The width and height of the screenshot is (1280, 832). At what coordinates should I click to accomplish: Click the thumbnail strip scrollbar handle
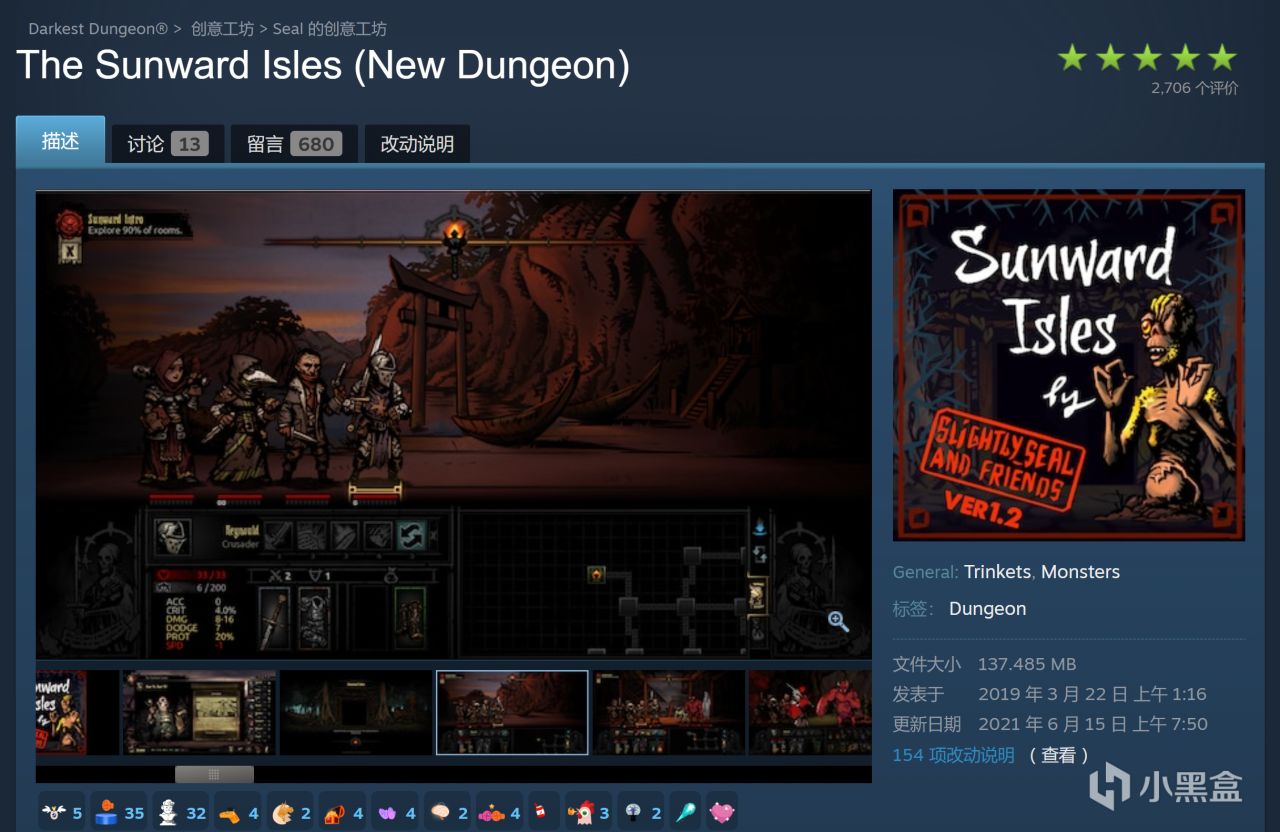point(214,774)
